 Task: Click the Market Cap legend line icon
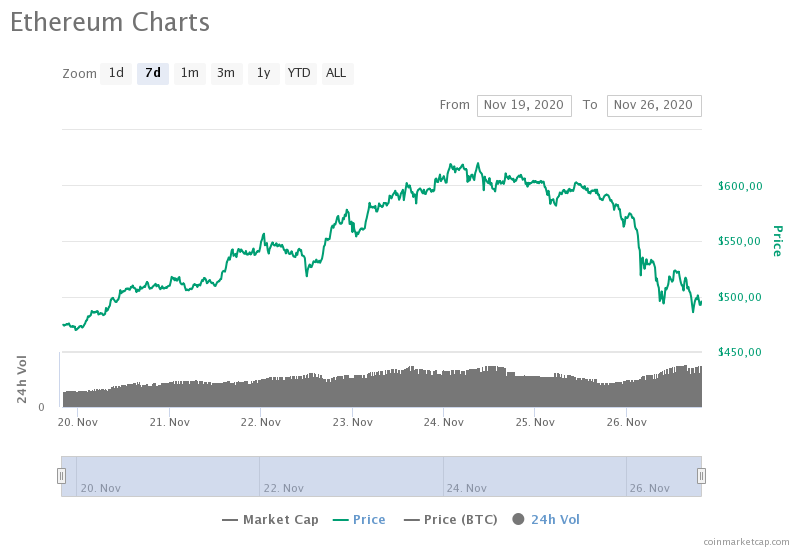230,520
